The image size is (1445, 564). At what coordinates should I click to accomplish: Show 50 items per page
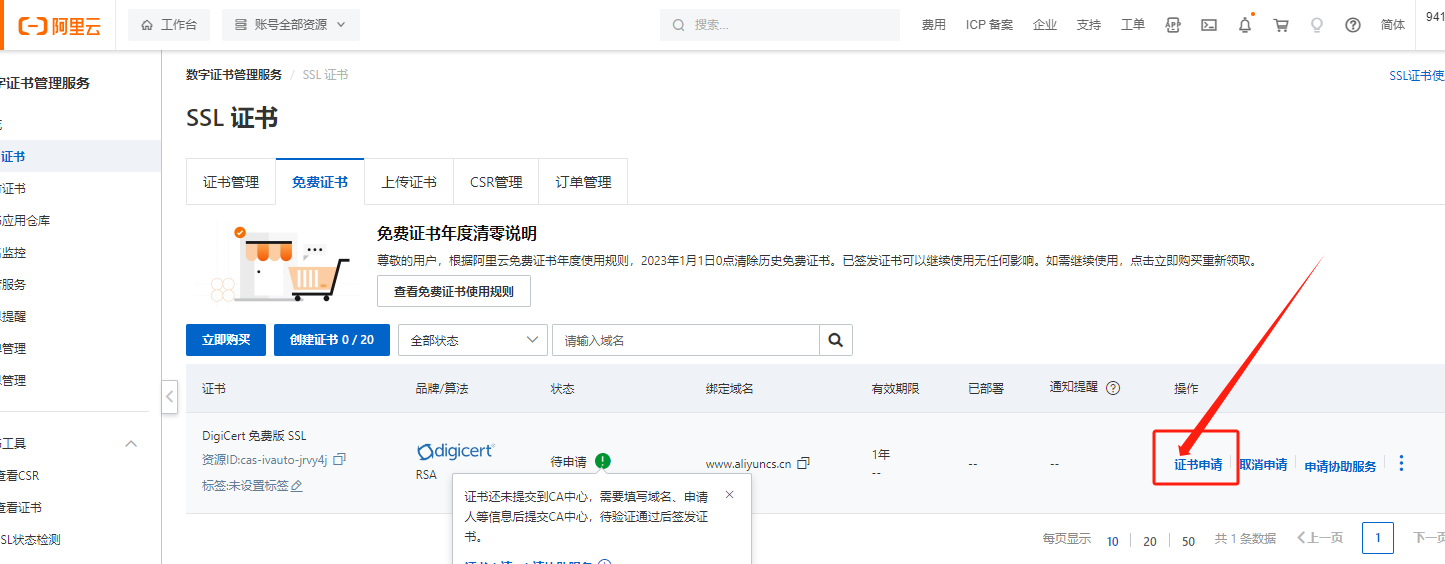click(x=1188, y=541)
